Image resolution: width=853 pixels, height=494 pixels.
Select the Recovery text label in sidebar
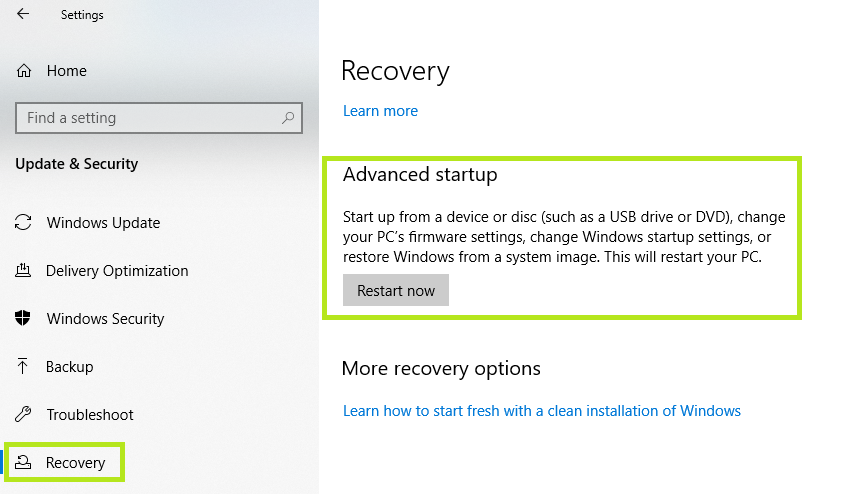pos(75,463)
